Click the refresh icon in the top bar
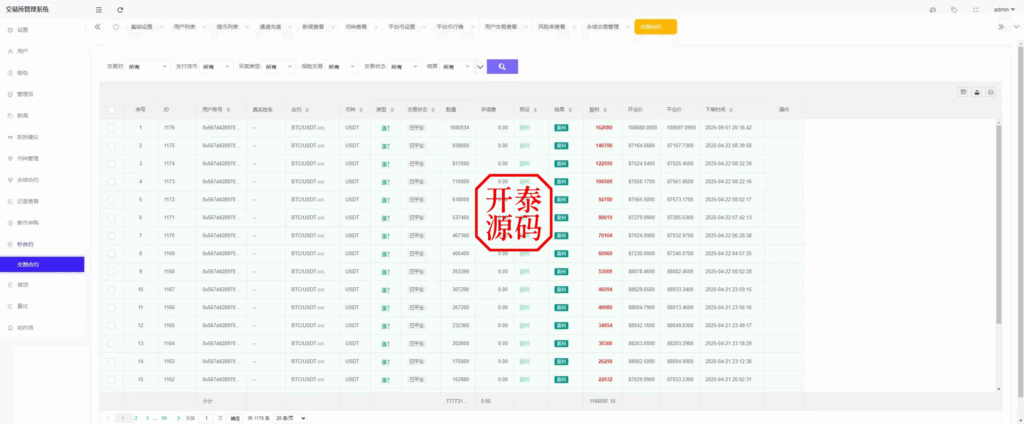Viewport: 1024px width, 424px height. (120, 9)
